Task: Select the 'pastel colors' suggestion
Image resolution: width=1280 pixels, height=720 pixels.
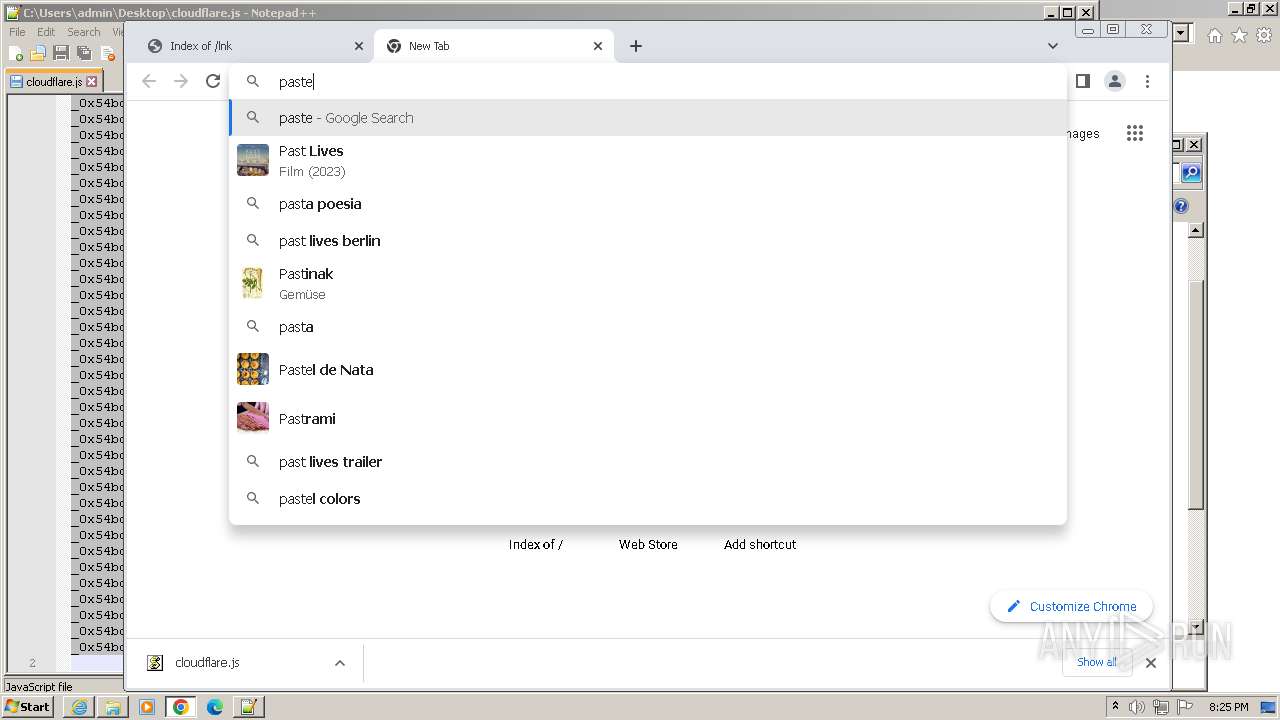Action: [x=648, y=499]
